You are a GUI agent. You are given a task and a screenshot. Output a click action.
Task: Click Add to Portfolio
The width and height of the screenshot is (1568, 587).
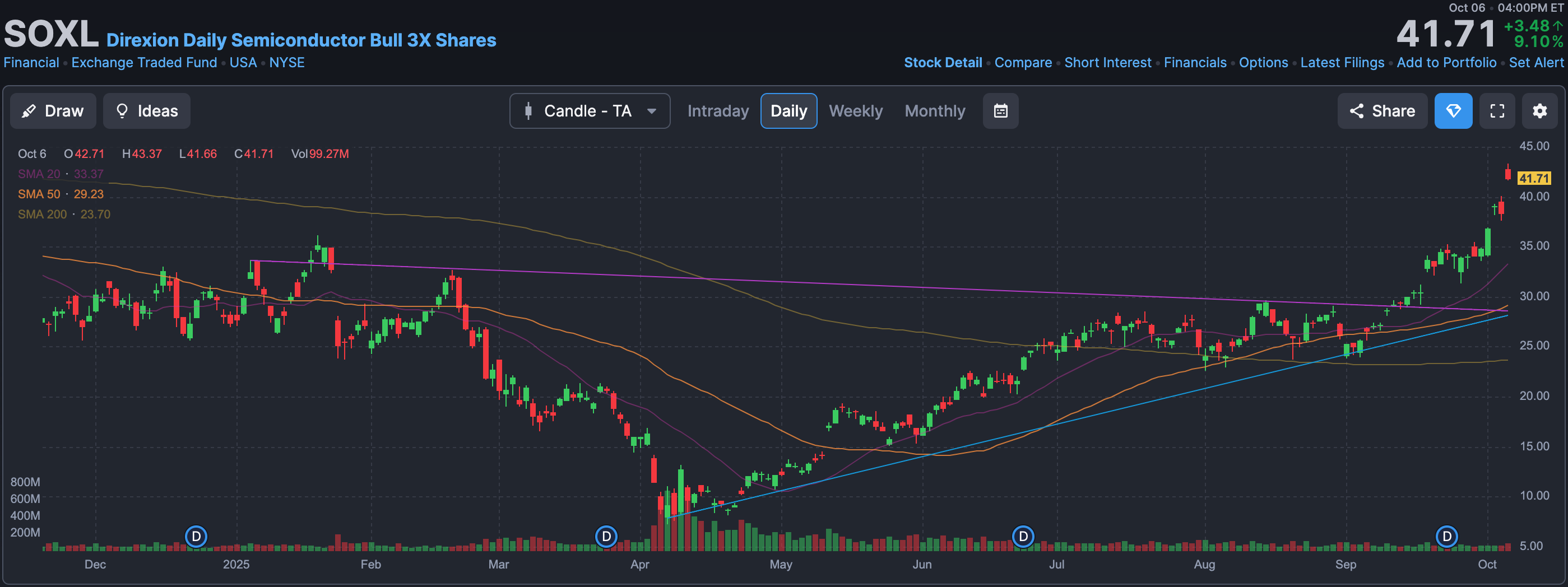pos(1446,63)
